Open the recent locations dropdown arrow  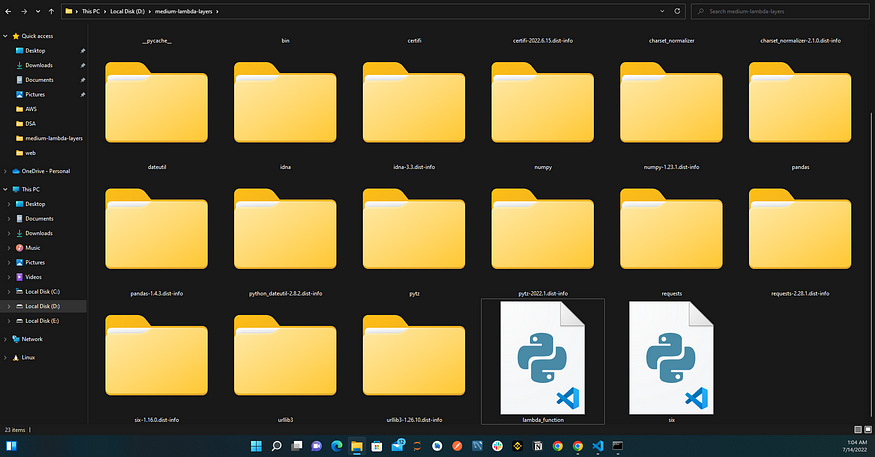click(37, 11)
